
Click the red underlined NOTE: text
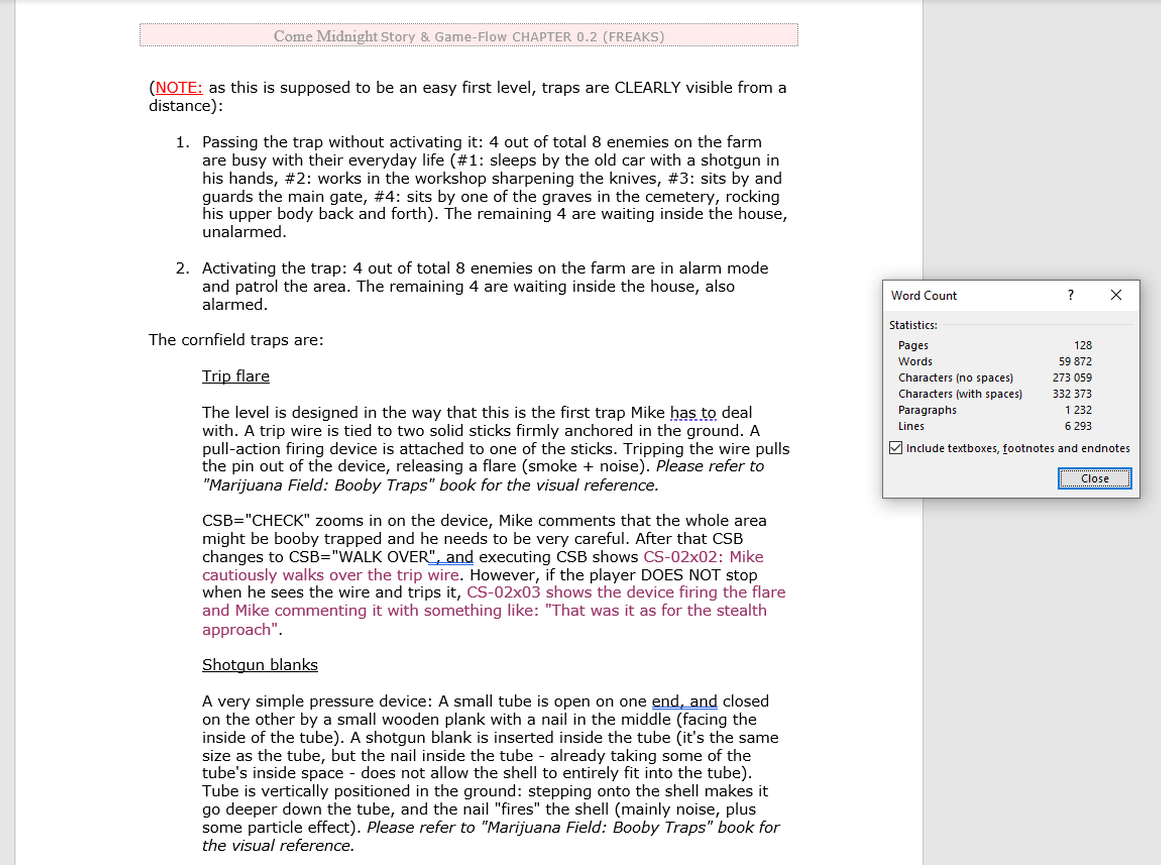coord(179,88)
